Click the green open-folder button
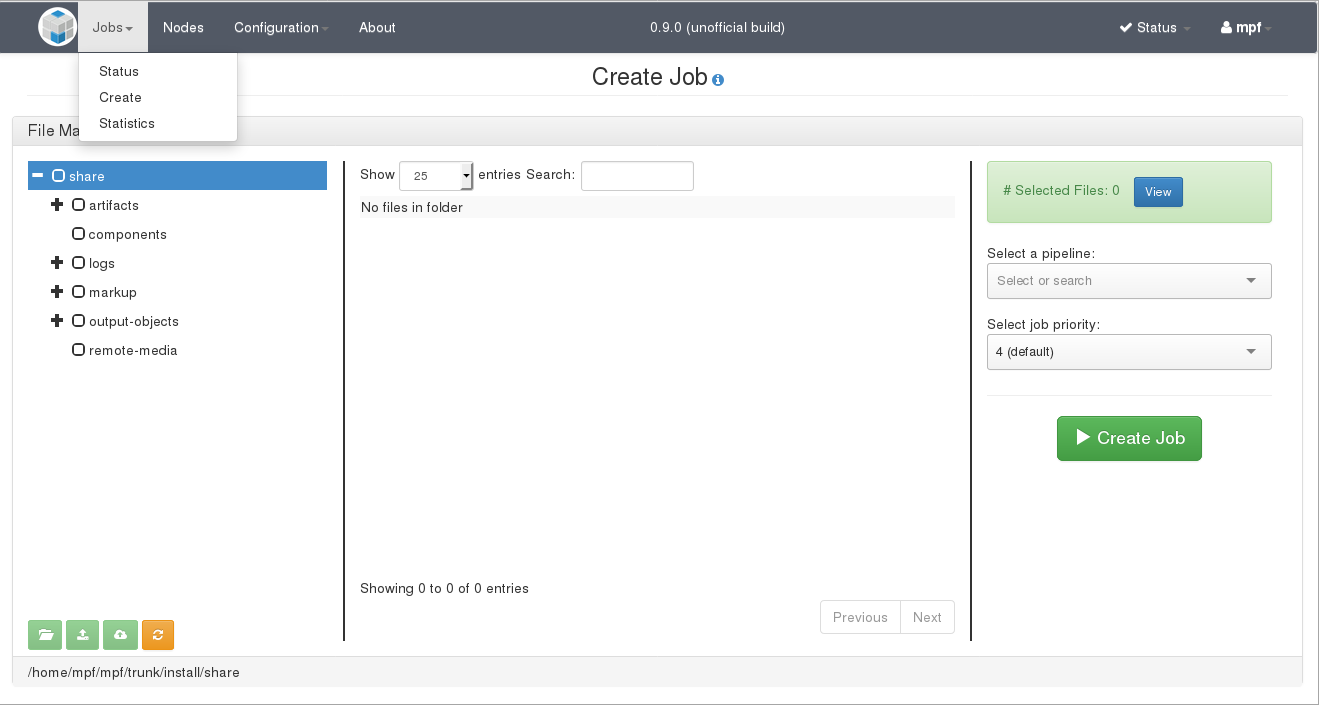This screenshot has height=705, width=1319. click(44, 635)
